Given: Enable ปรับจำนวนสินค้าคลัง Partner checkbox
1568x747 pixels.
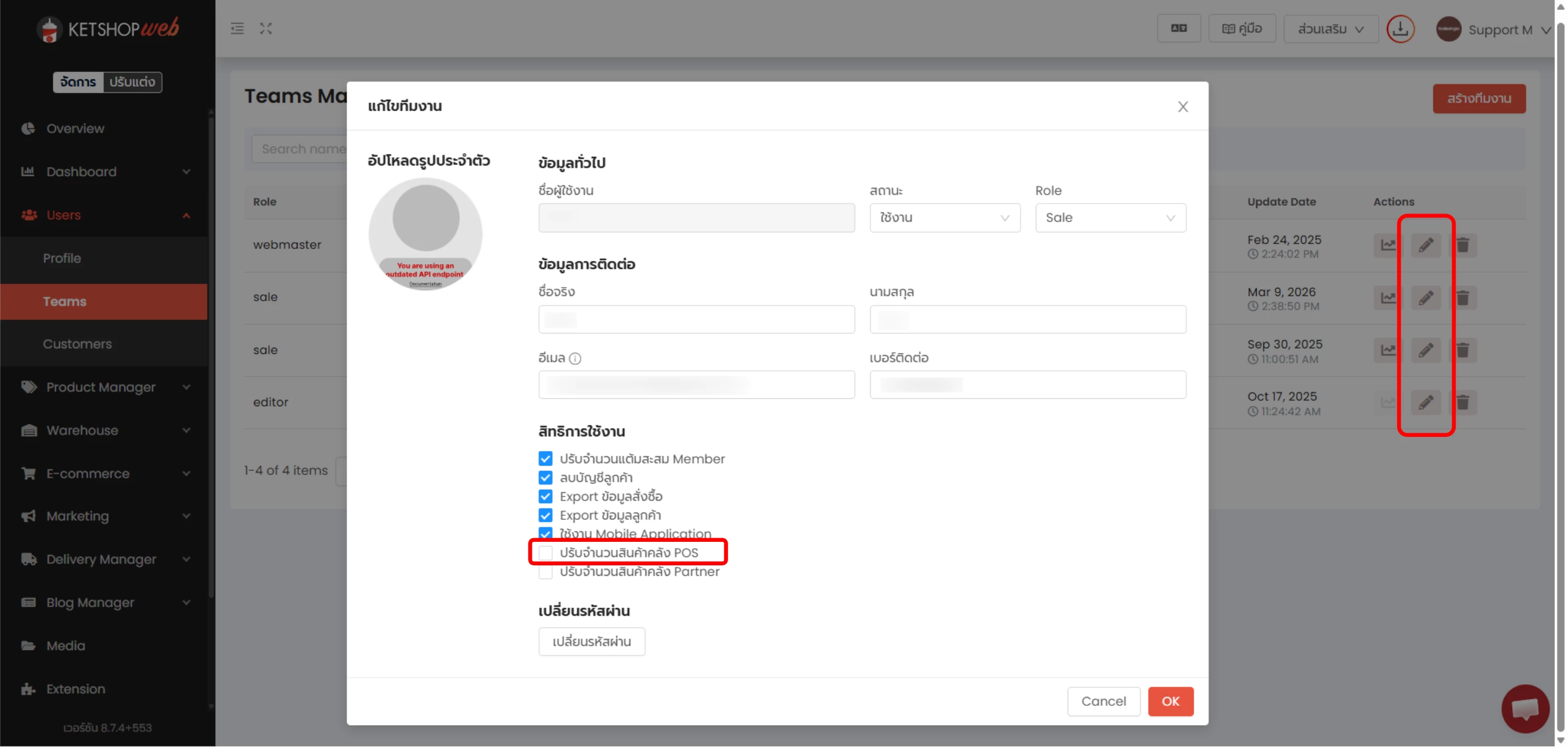Looking at the screenshot, I should click(545, 573).
